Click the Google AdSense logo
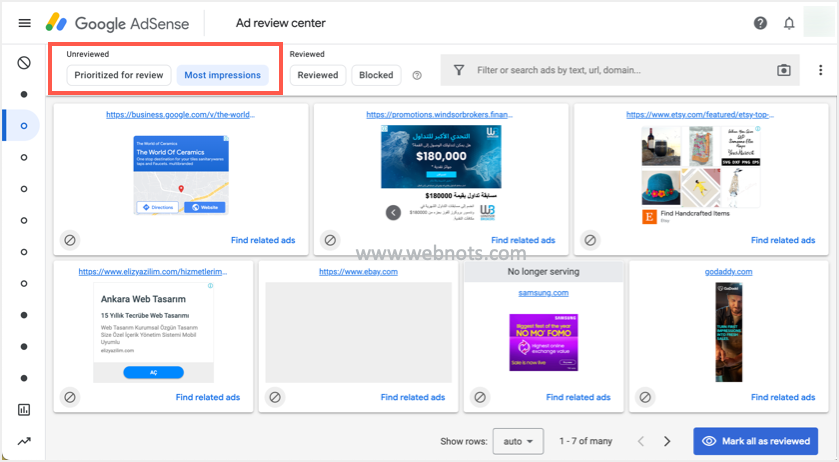Screen dimensions: 839x462 [x=117, y=23]
